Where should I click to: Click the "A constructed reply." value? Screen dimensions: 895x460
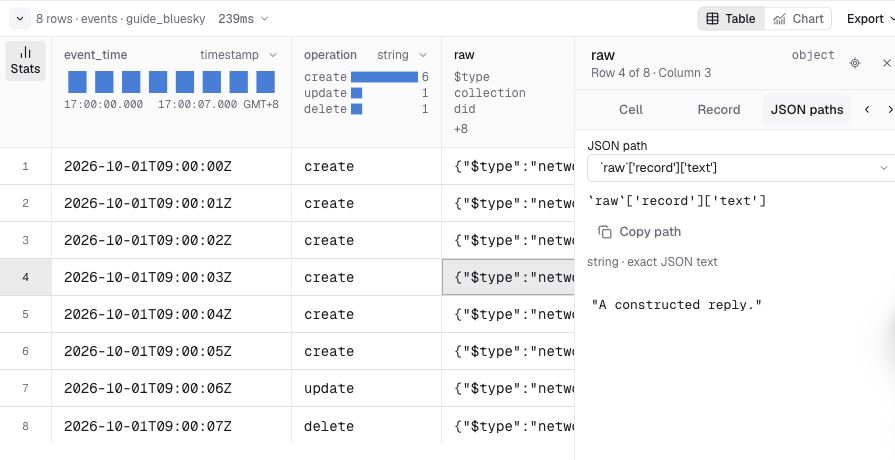pyautogui.click(x=677, y=305)
